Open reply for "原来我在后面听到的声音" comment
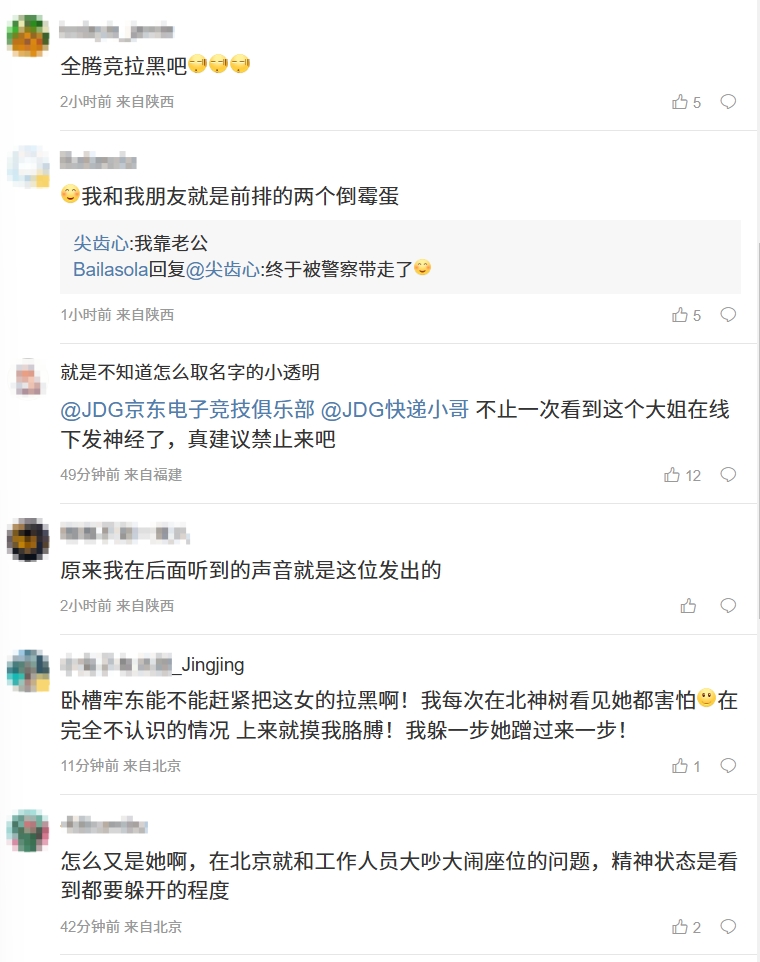 click(x=728, y=606)
